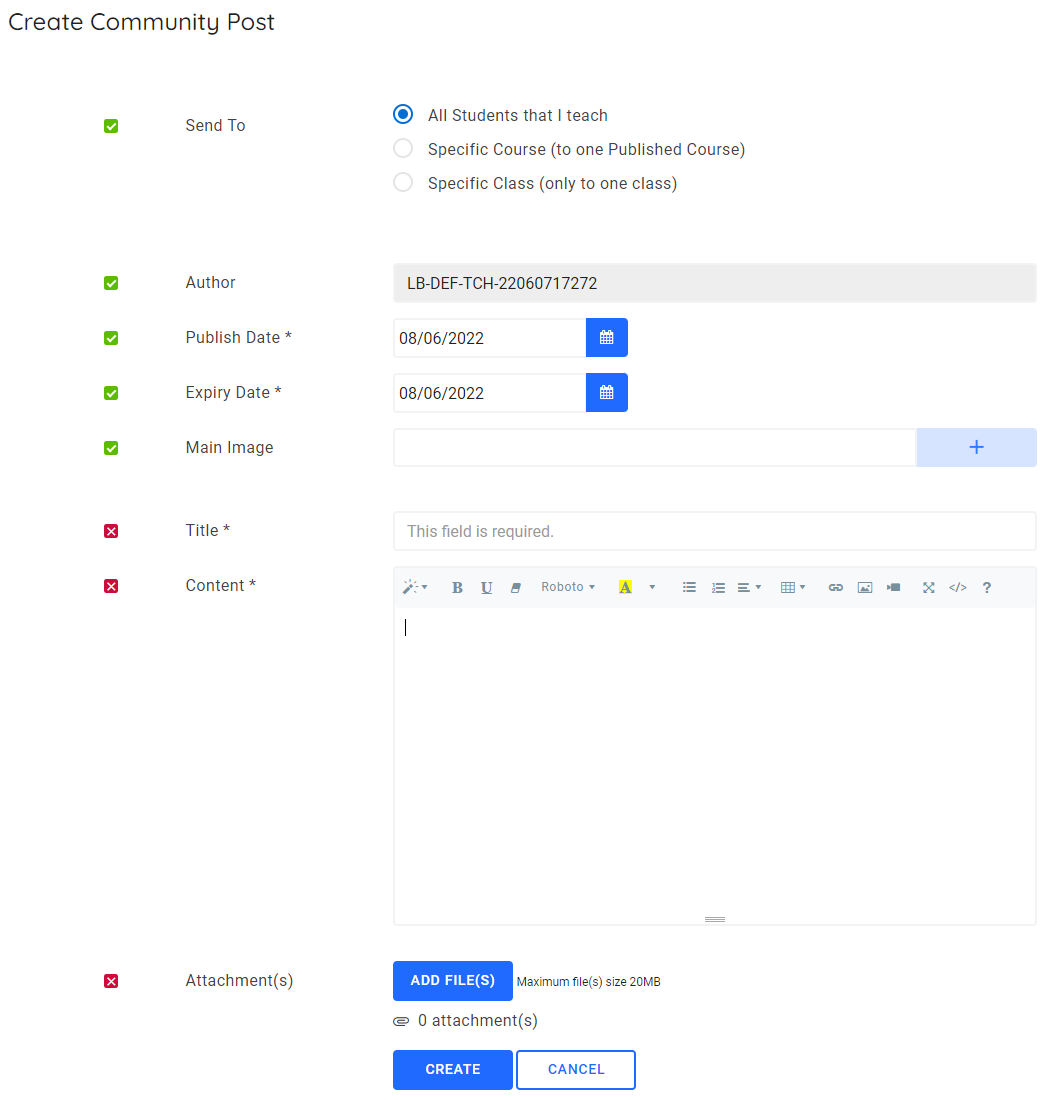The image size is (1056, 1100).
Task: Open the paragraph alignment dropdown
Action: point(748,587)
